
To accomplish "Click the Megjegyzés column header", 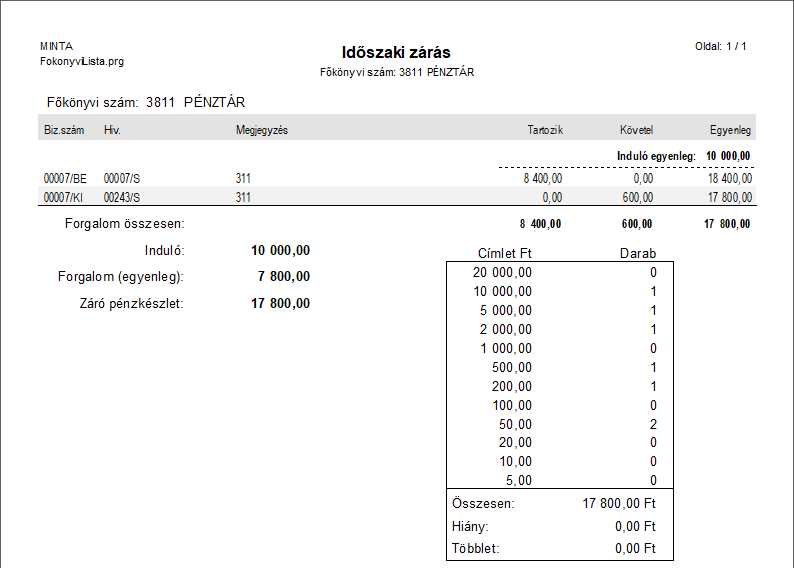I will (x=262, y=130).
